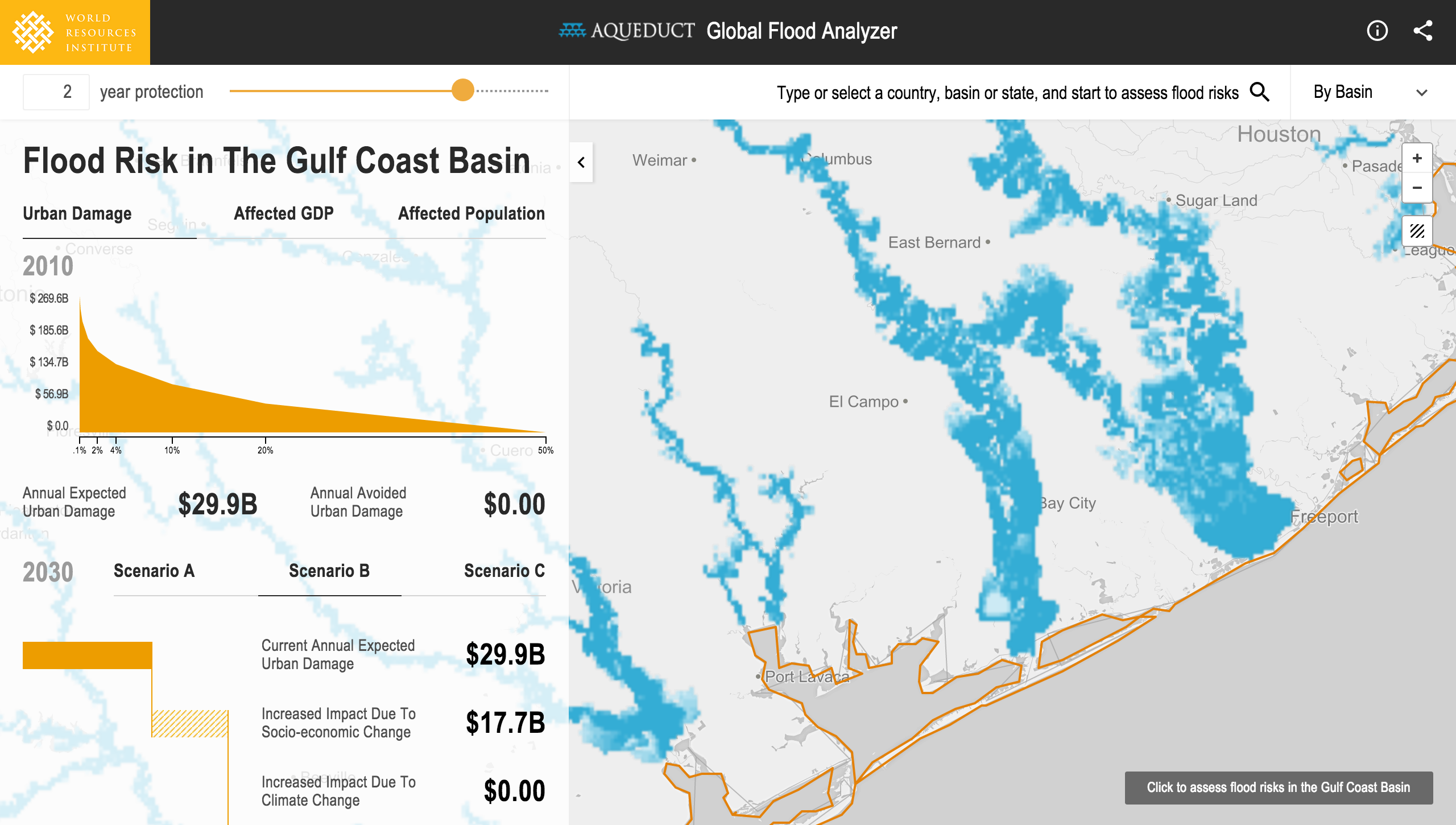Click the 10% axis tick label

pyautogui.click(x=172, y=450)
